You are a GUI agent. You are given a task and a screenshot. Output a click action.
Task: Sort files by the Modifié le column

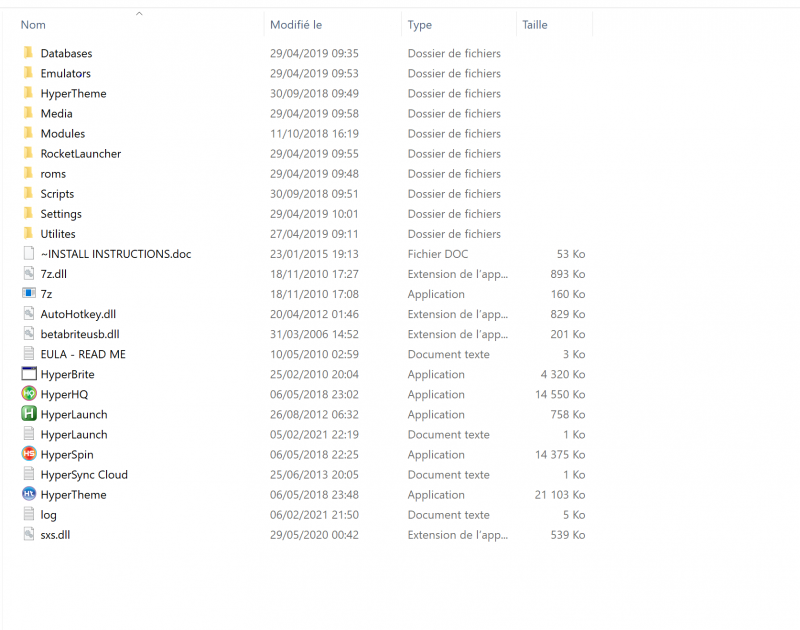pos(296,24)
